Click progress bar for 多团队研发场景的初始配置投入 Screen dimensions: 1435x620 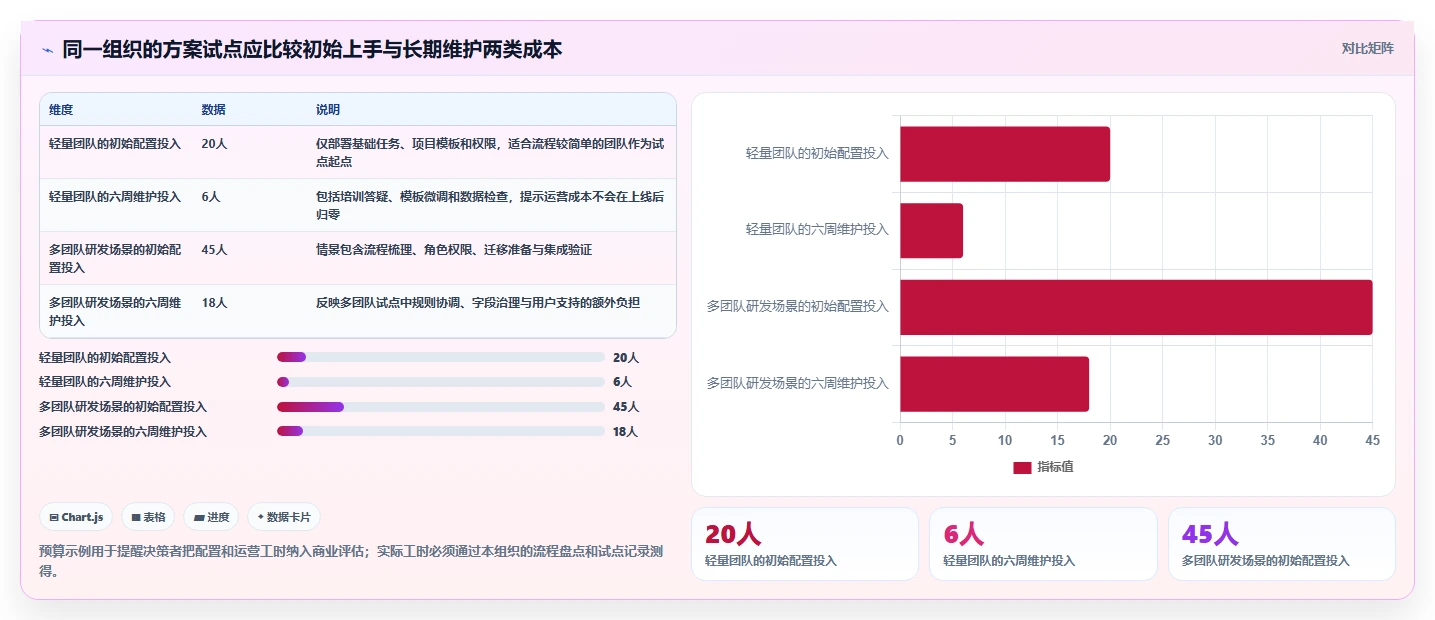[441, 407]
